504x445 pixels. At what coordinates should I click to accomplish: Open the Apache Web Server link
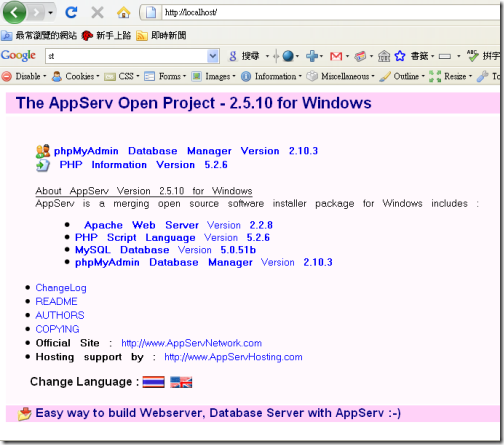[178, 225]
